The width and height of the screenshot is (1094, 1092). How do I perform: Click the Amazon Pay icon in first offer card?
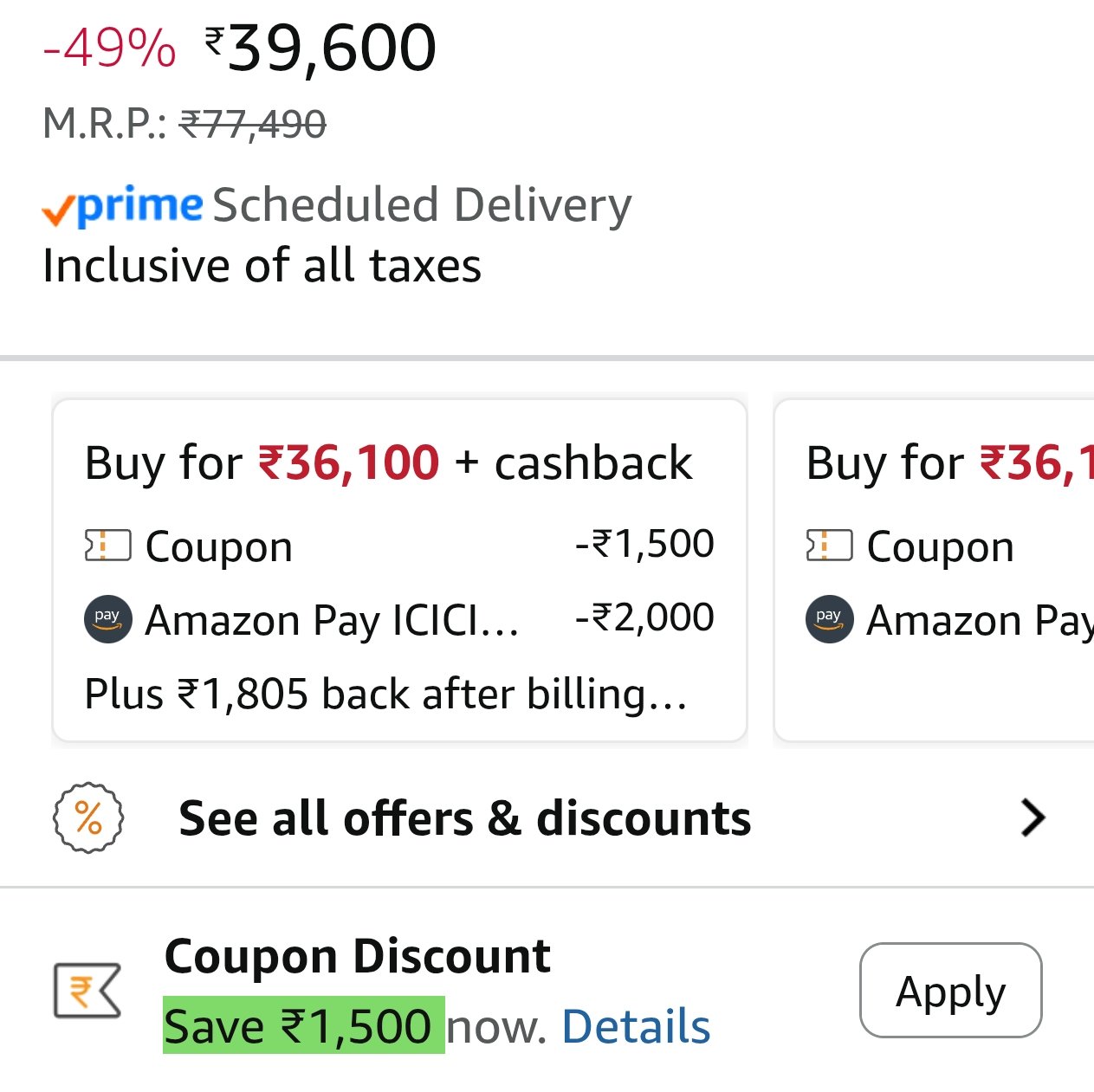point(107,618)
